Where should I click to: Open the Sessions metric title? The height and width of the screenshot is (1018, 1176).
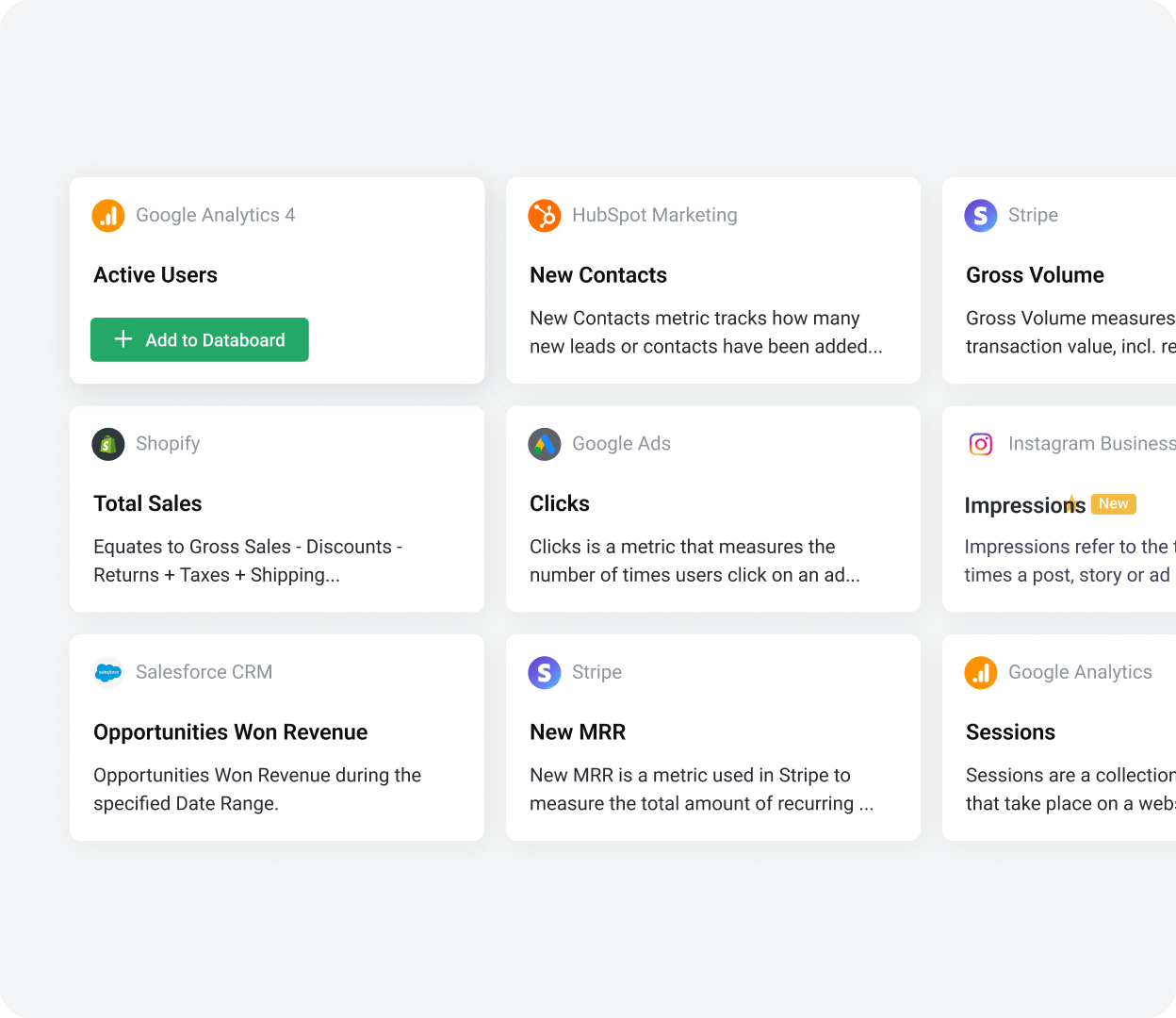click(x=1010, y=732)
